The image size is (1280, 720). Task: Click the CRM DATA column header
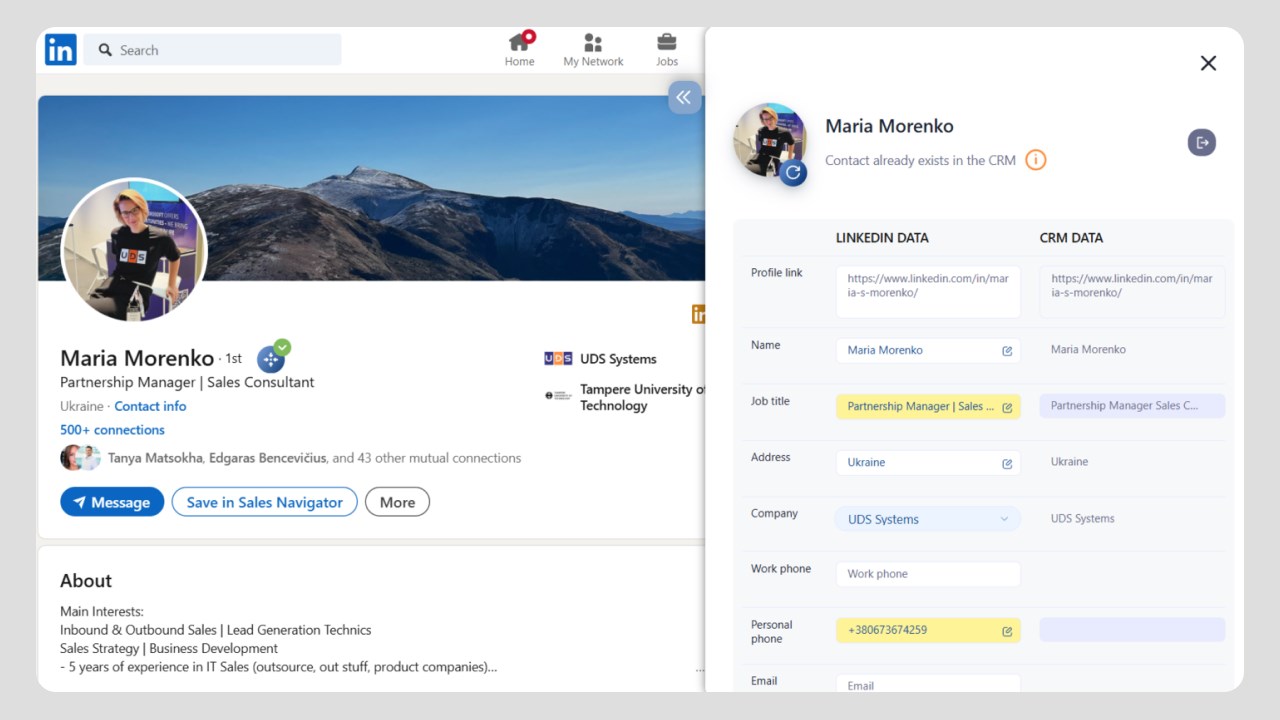point(1071,238)
